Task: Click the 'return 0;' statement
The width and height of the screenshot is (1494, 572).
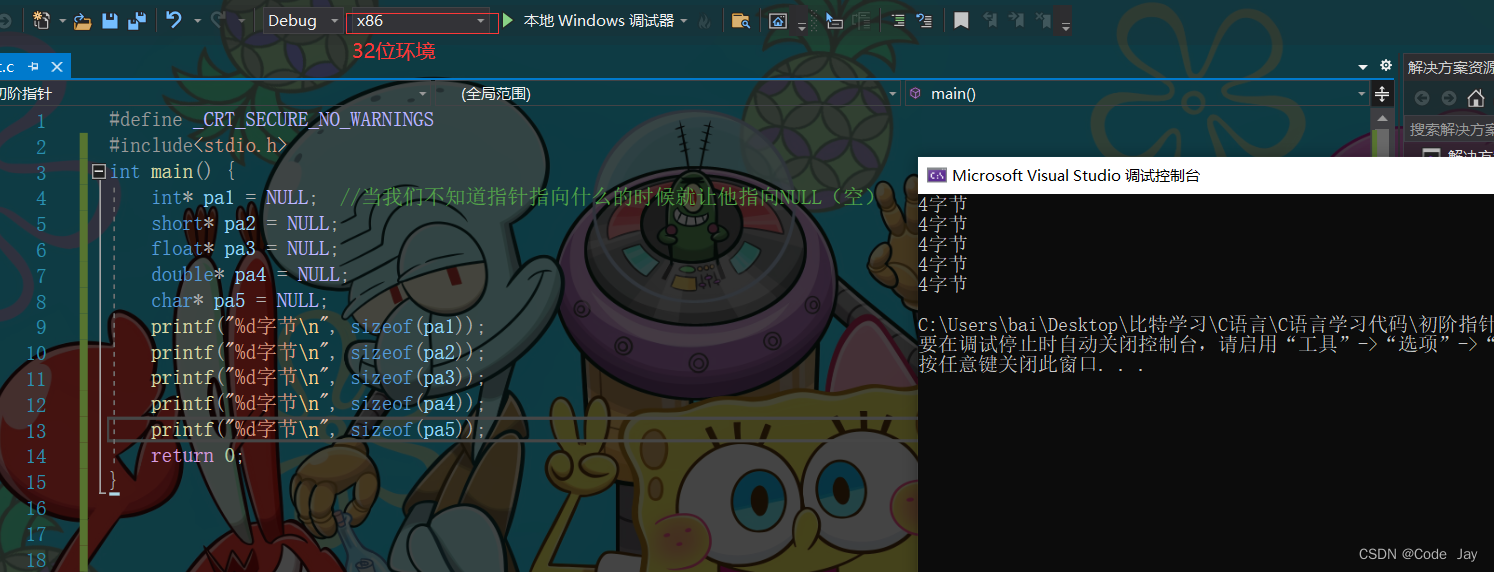Action: point(197,456)
